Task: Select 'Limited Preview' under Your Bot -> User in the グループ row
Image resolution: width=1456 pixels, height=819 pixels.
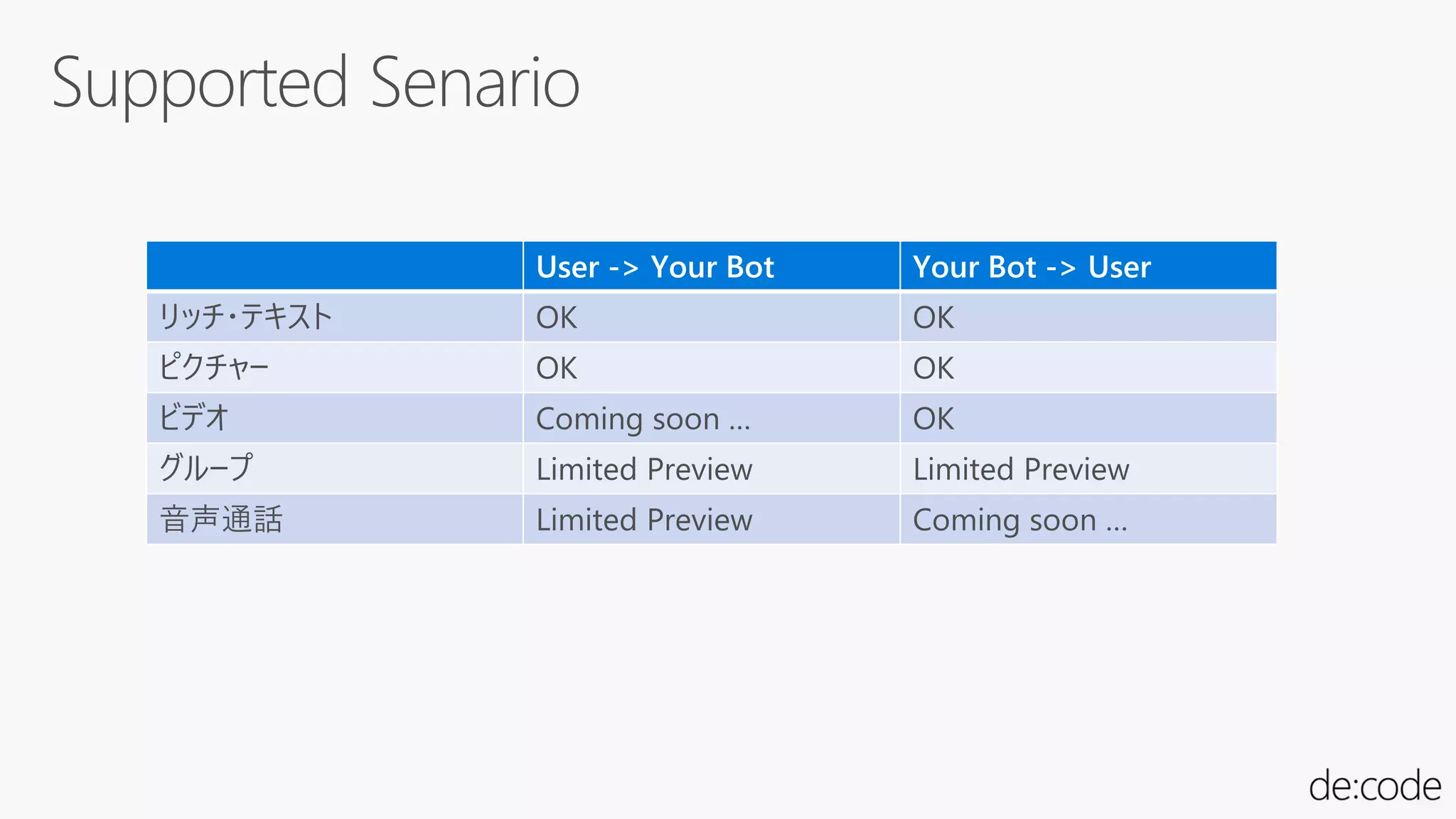Action: point(1021,469)
